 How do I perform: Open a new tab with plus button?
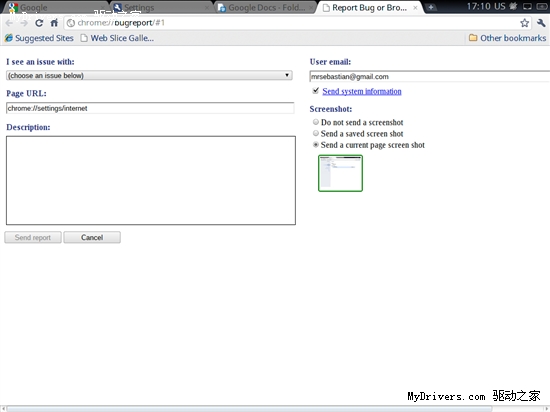point(431,7)
